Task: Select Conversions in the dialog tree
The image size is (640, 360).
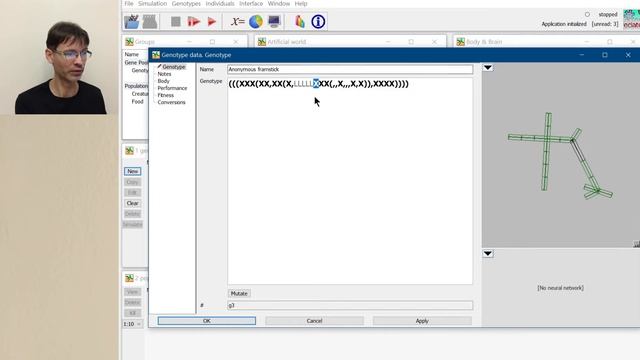Action: point(171,102)
